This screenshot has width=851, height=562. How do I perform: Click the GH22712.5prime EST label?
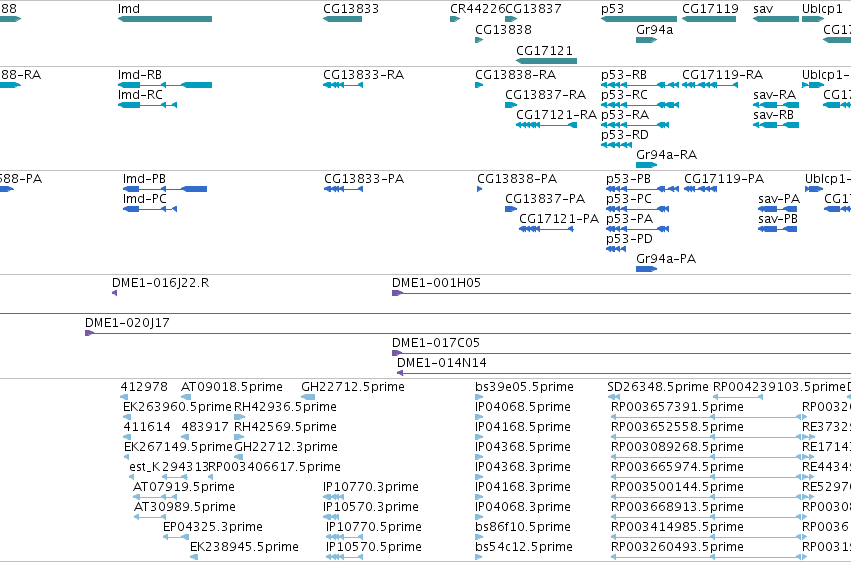point(353,387)
